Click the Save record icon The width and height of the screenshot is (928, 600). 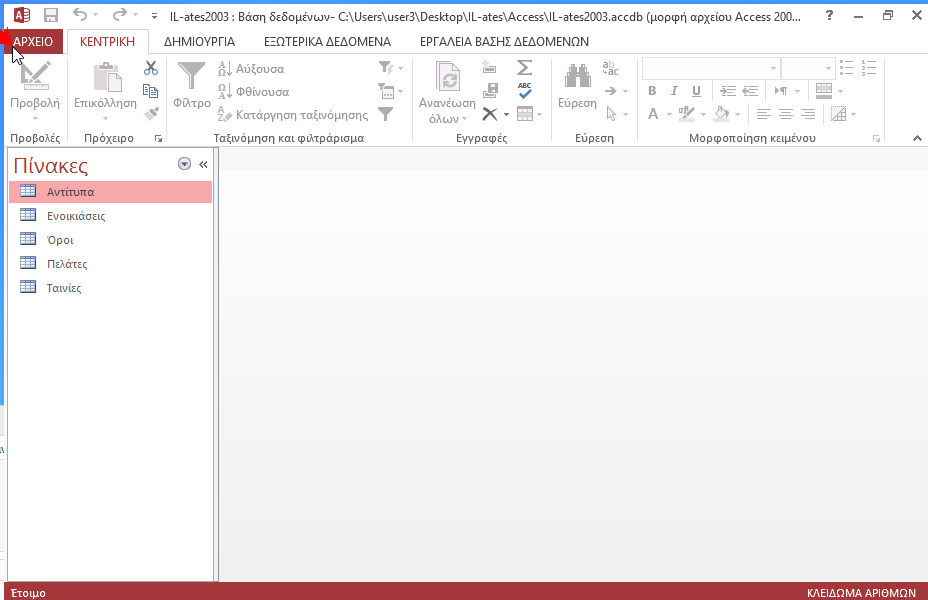click(x=490, y=91)
